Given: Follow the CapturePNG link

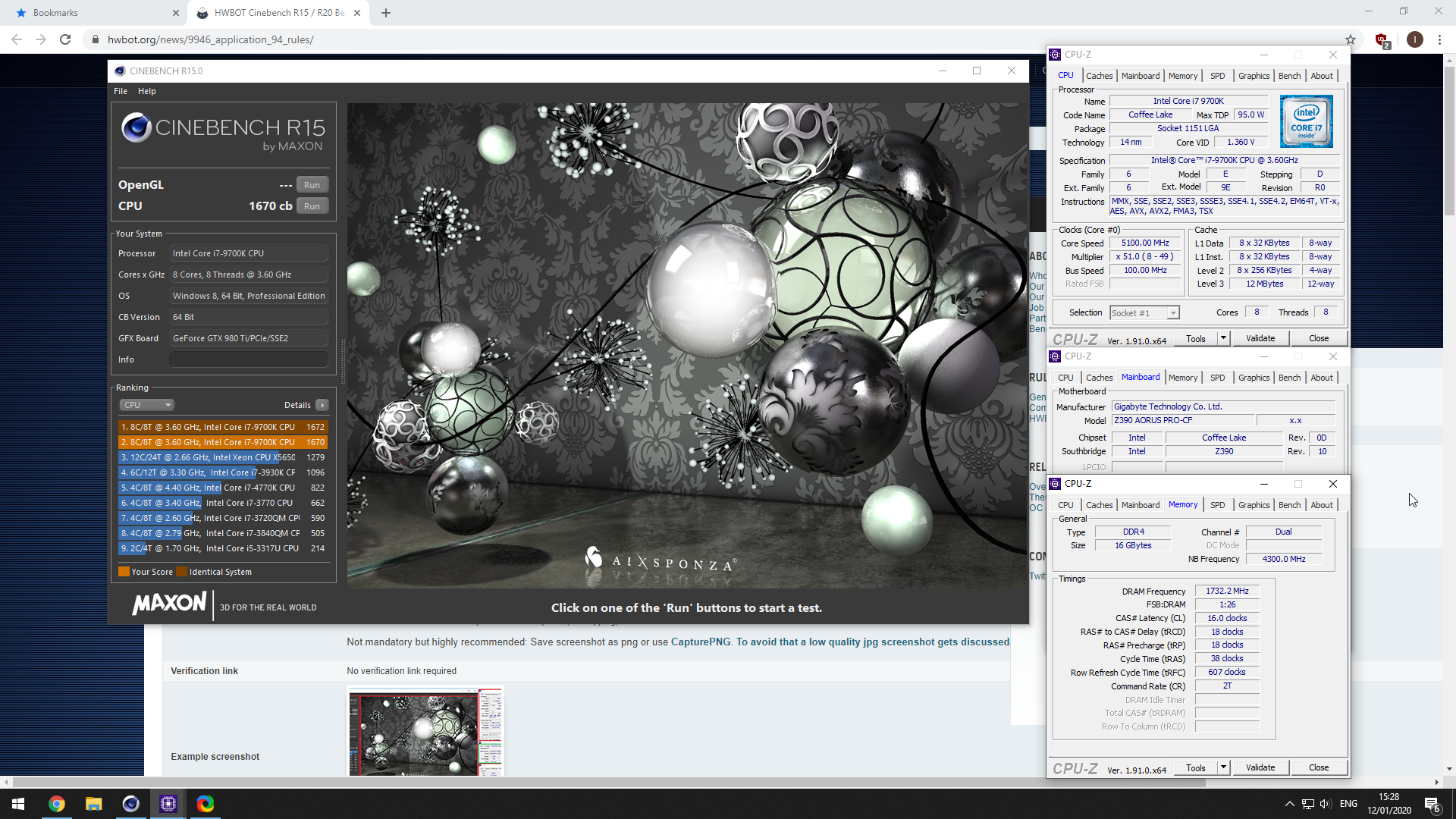Looking at the screenshot, I should click(701, 642).
